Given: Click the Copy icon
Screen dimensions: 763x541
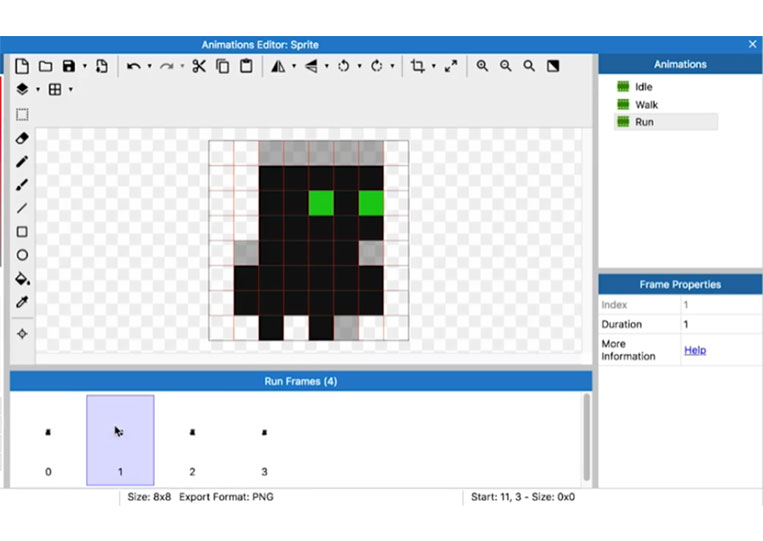Looking at the screenshot, I should [222, 66].
